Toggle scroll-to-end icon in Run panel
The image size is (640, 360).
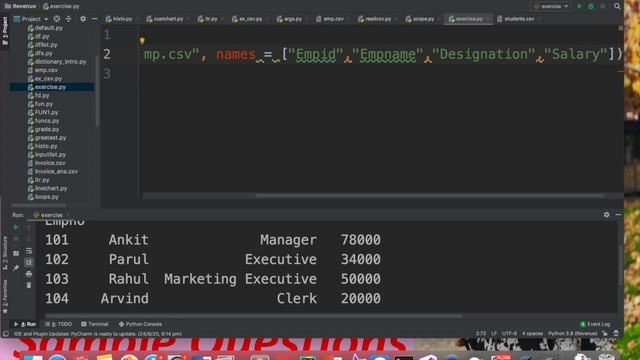tap(29, 262)
